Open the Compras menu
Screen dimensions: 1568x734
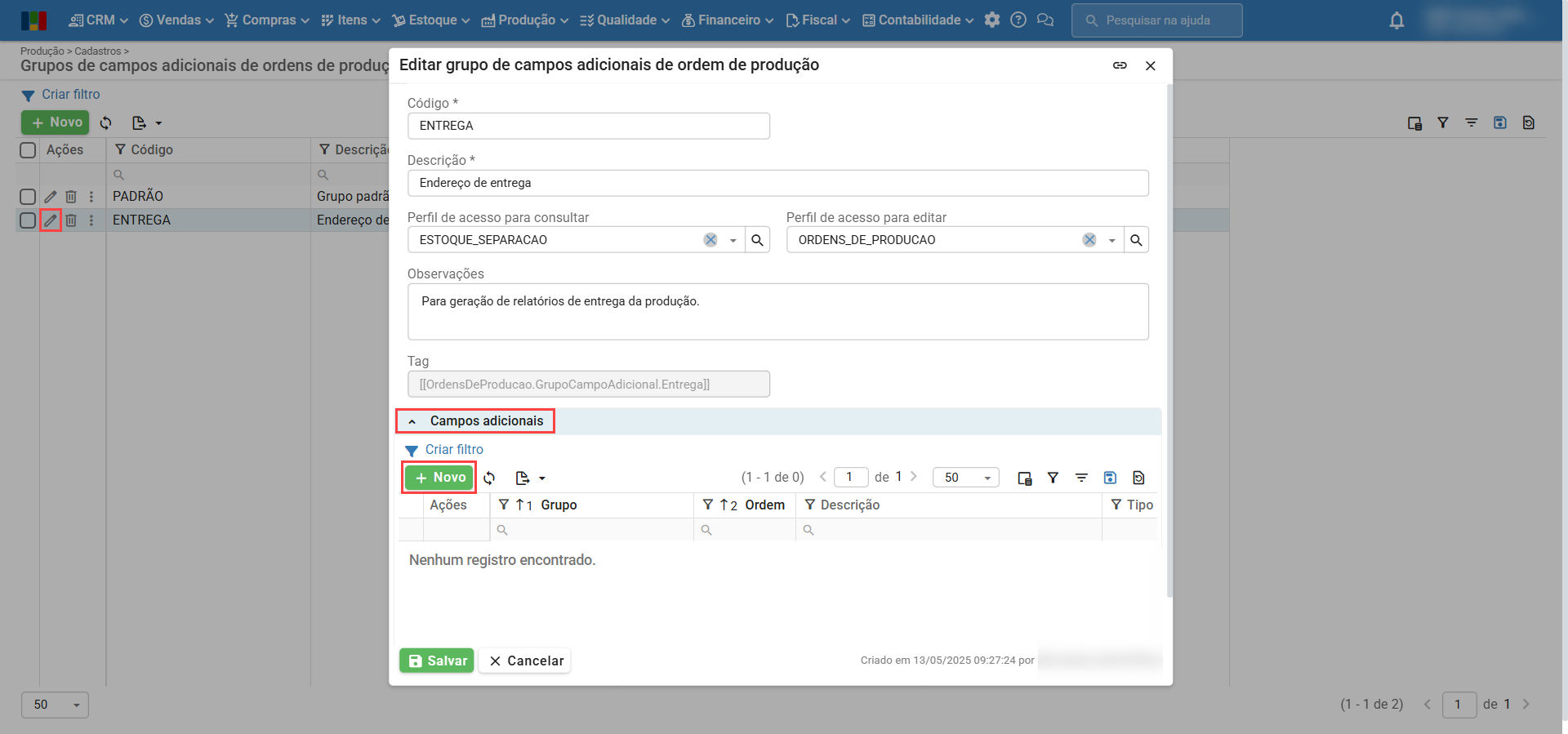267,20
